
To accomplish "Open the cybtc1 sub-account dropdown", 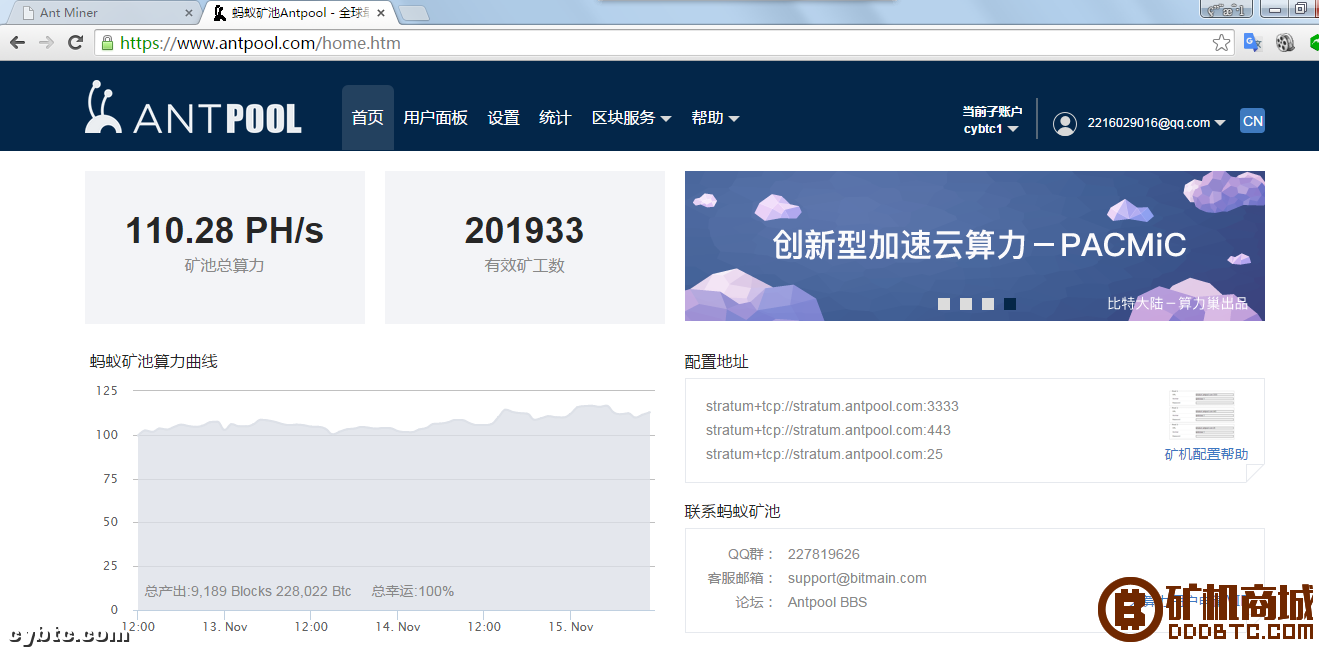I will [x=991, y=129].
